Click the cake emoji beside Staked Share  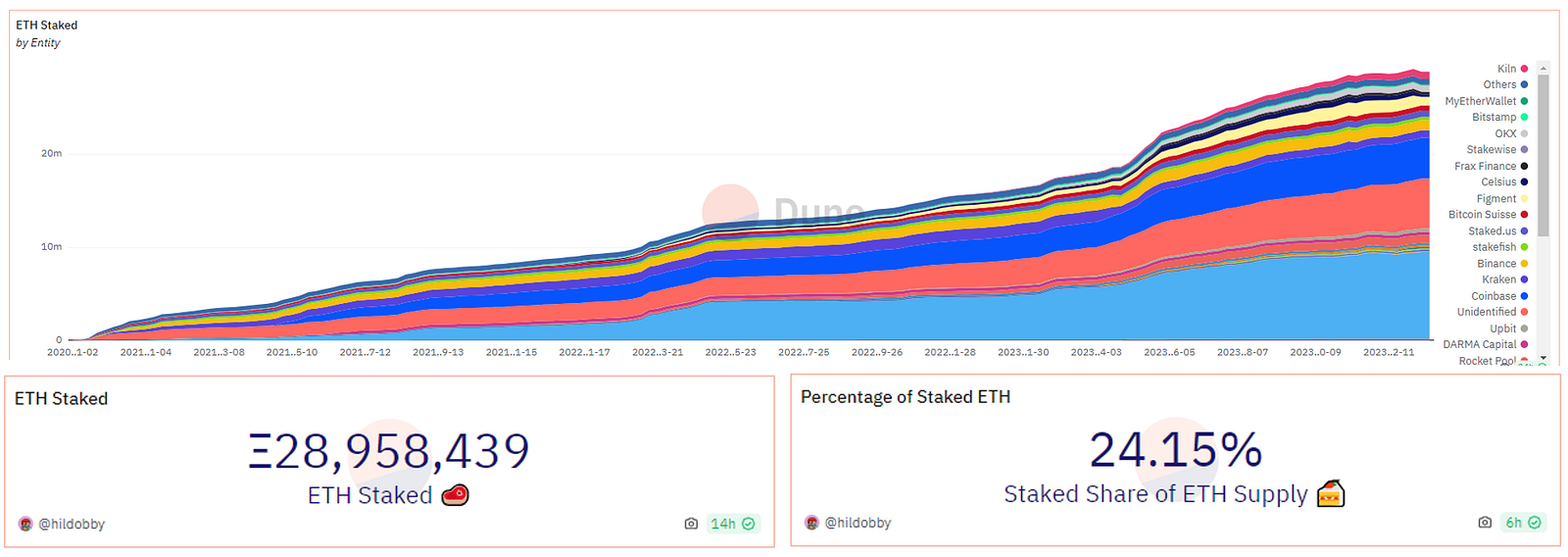point(1330,493)
